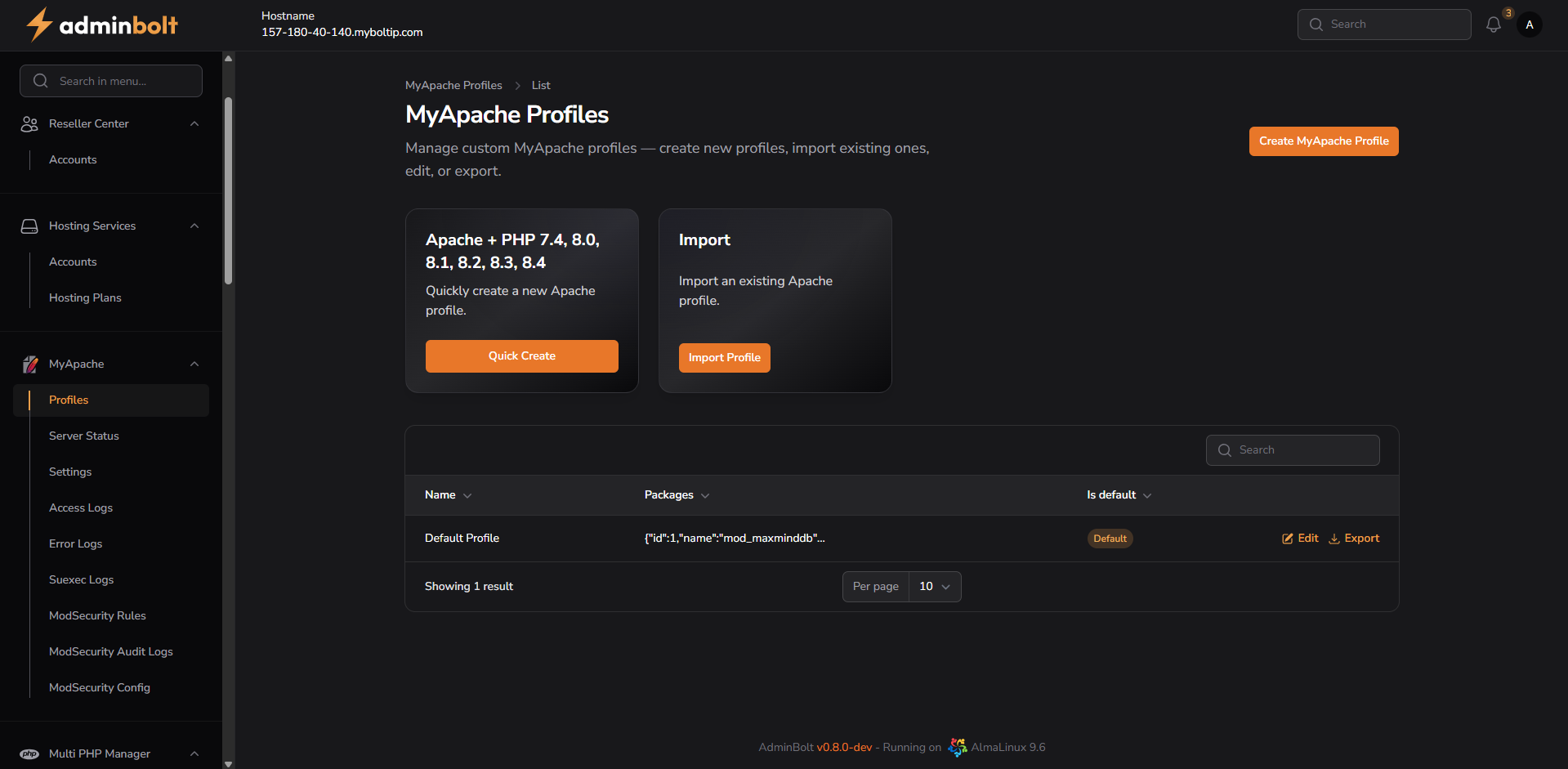
Task: Click the Multi PHP Manager php badge icon
Action: pos(29,753)
